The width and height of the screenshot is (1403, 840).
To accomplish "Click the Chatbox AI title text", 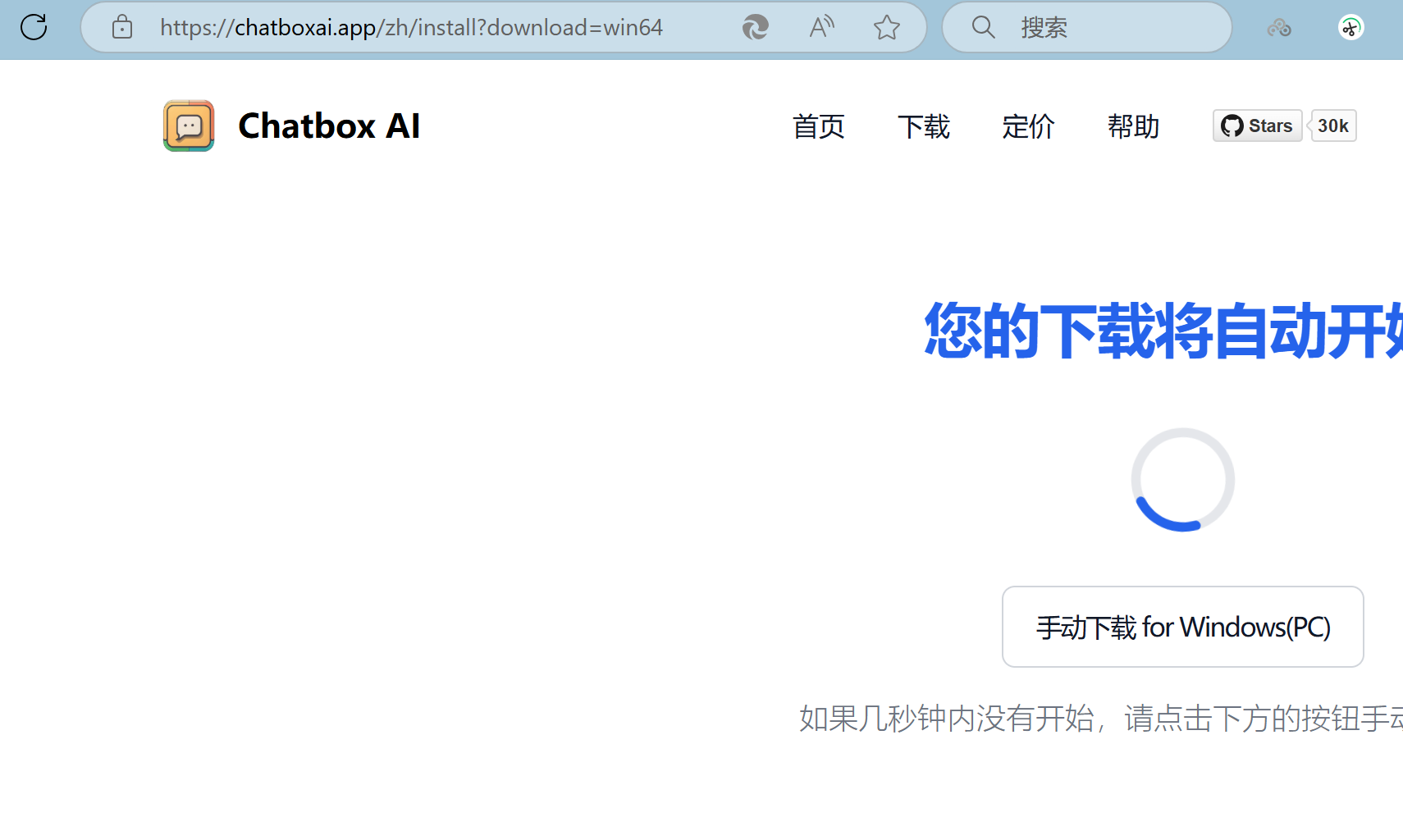I will click(329, 126).
